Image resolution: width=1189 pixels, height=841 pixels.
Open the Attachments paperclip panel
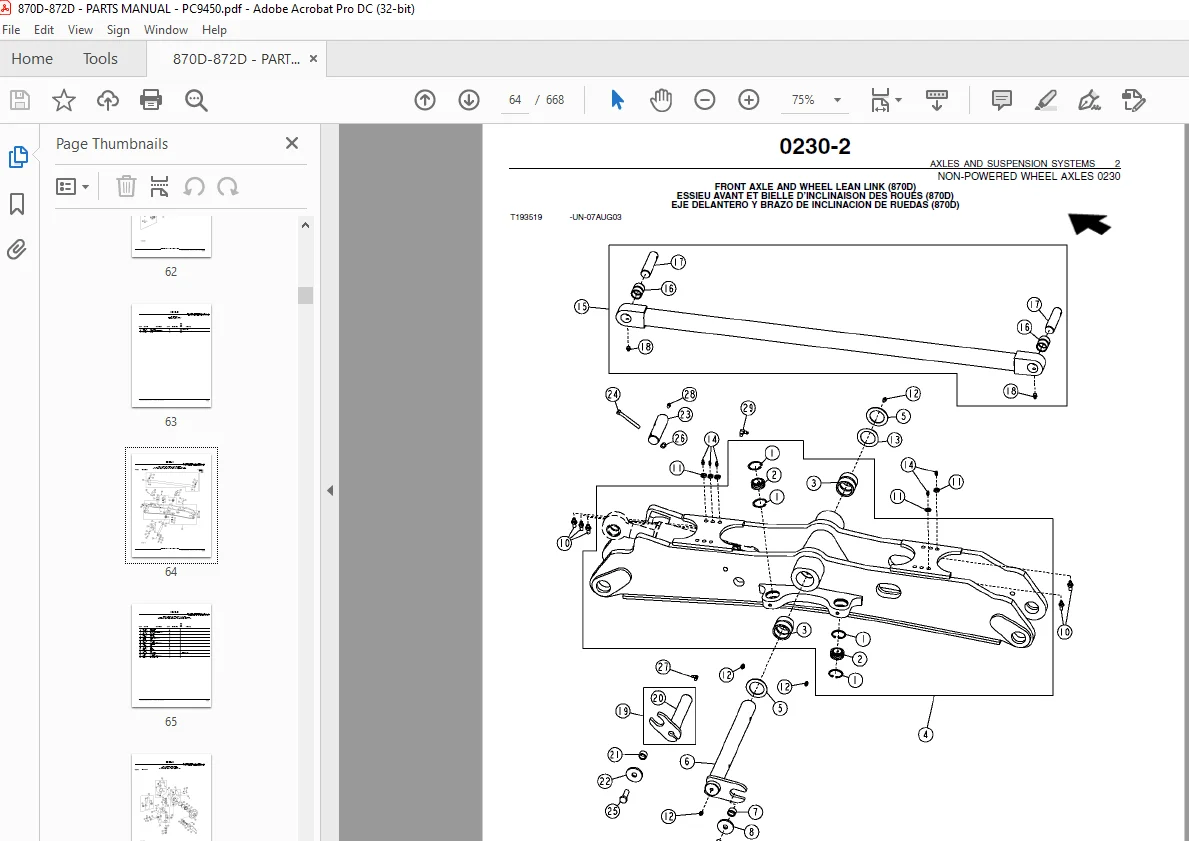(x=17, y=249)
